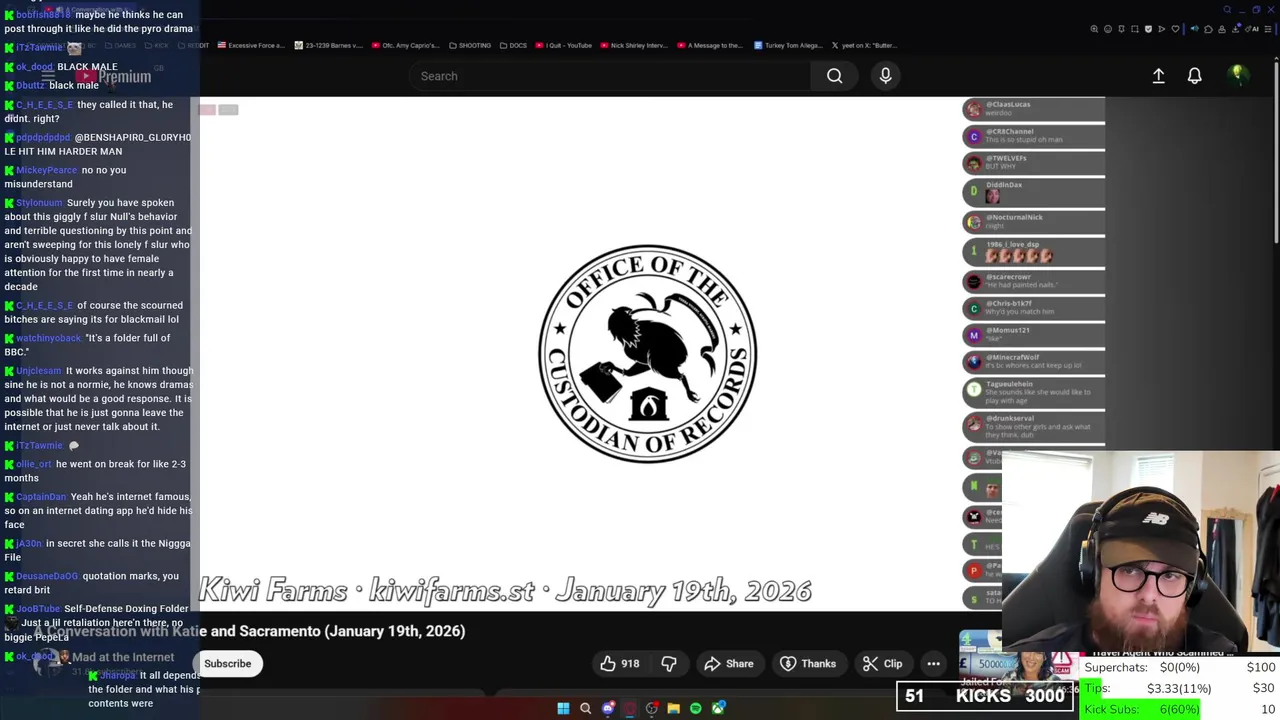This screenshot has height=720, width=1280.
Task: Open 'Excessive Force e...' bookmark
Action: pyautogui.click(x=251, y=45)
